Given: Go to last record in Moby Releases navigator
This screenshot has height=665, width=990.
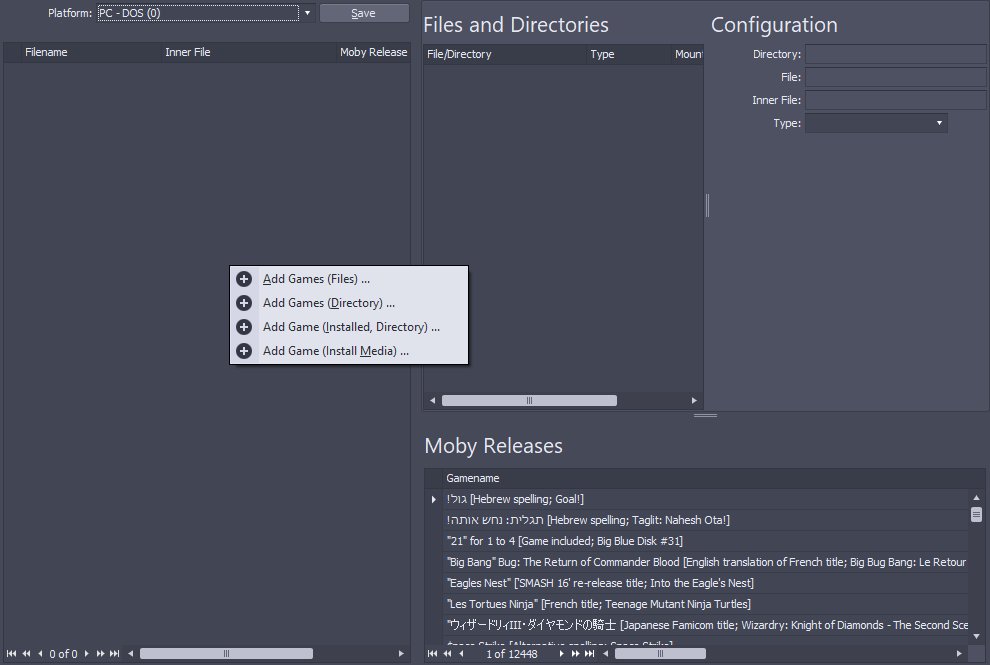Looking at the screenshot, I should point(590,654).
